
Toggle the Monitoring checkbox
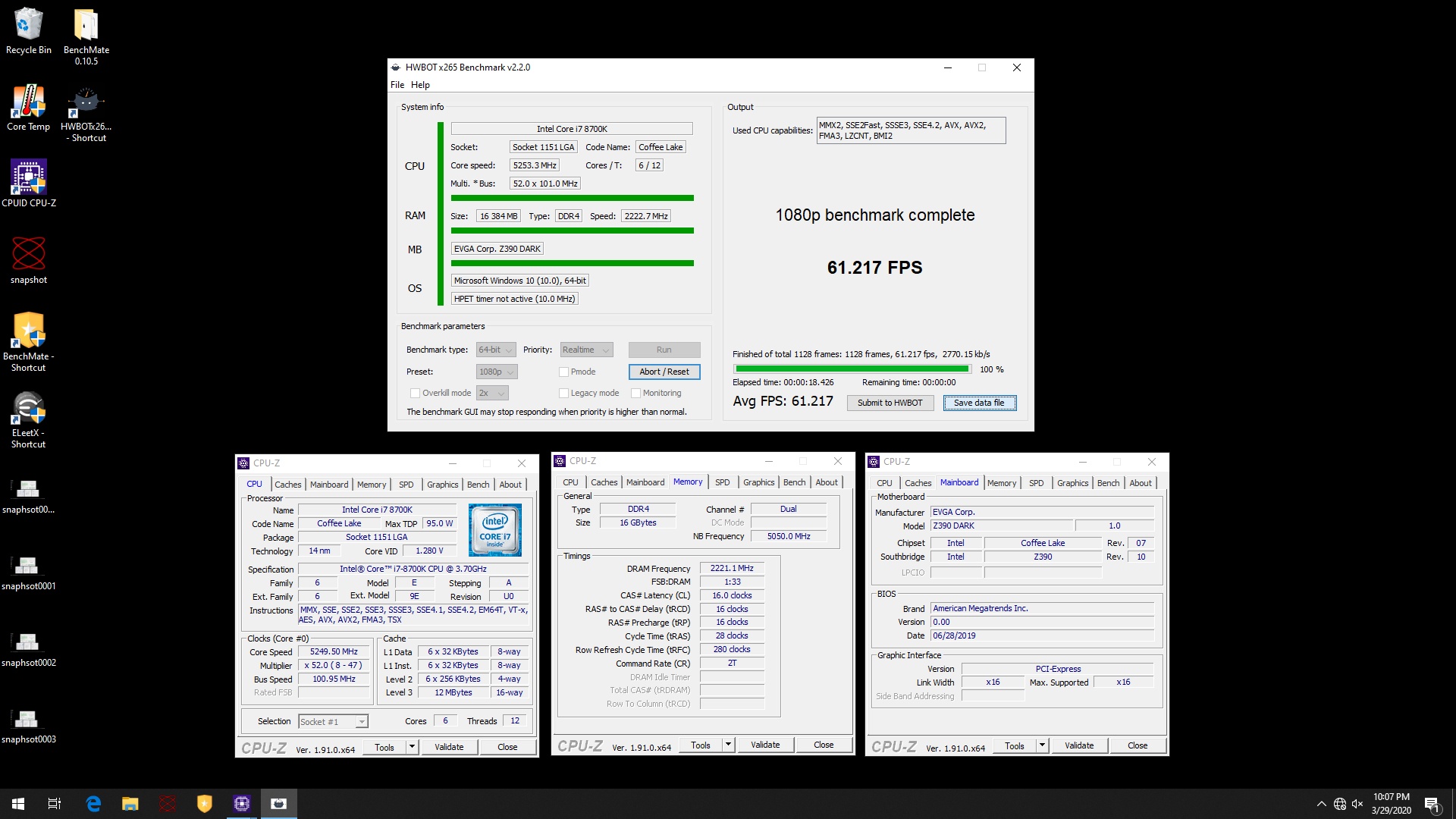tap(635, 393)
